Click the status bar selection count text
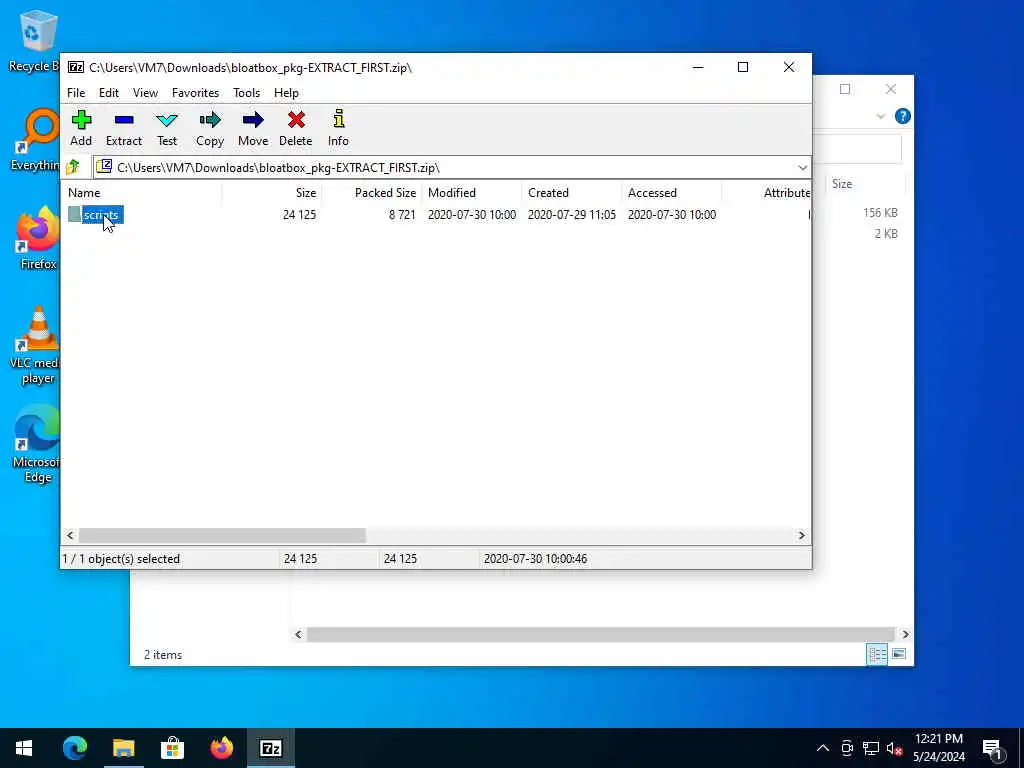1024x768 pixels. pos(121,559)
